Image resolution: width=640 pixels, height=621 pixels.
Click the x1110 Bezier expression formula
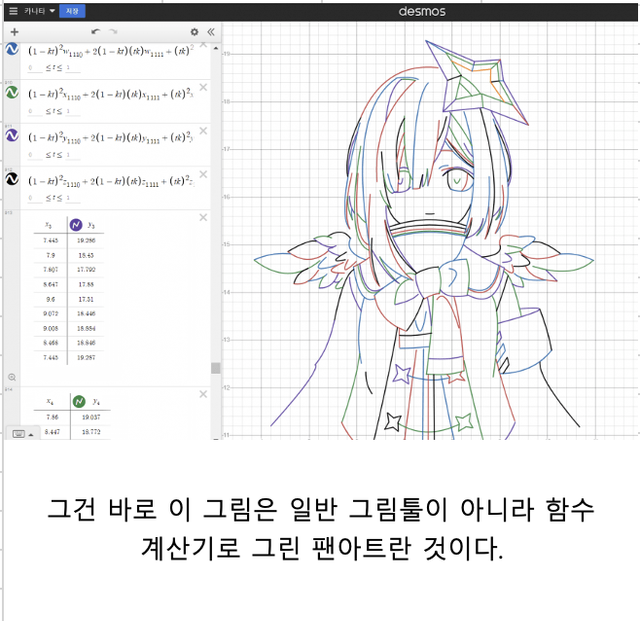tap(111, 95)
